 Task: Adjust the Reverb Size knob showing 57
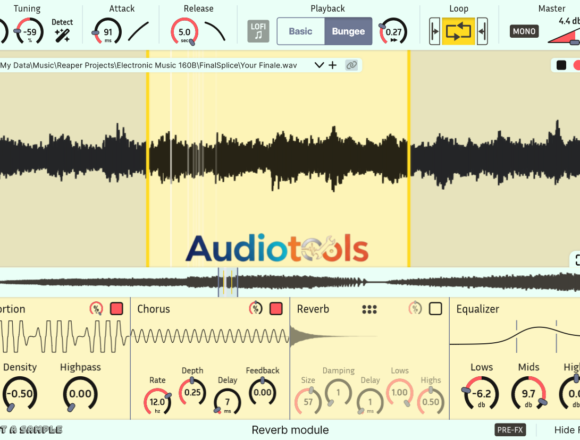point(308,402)
